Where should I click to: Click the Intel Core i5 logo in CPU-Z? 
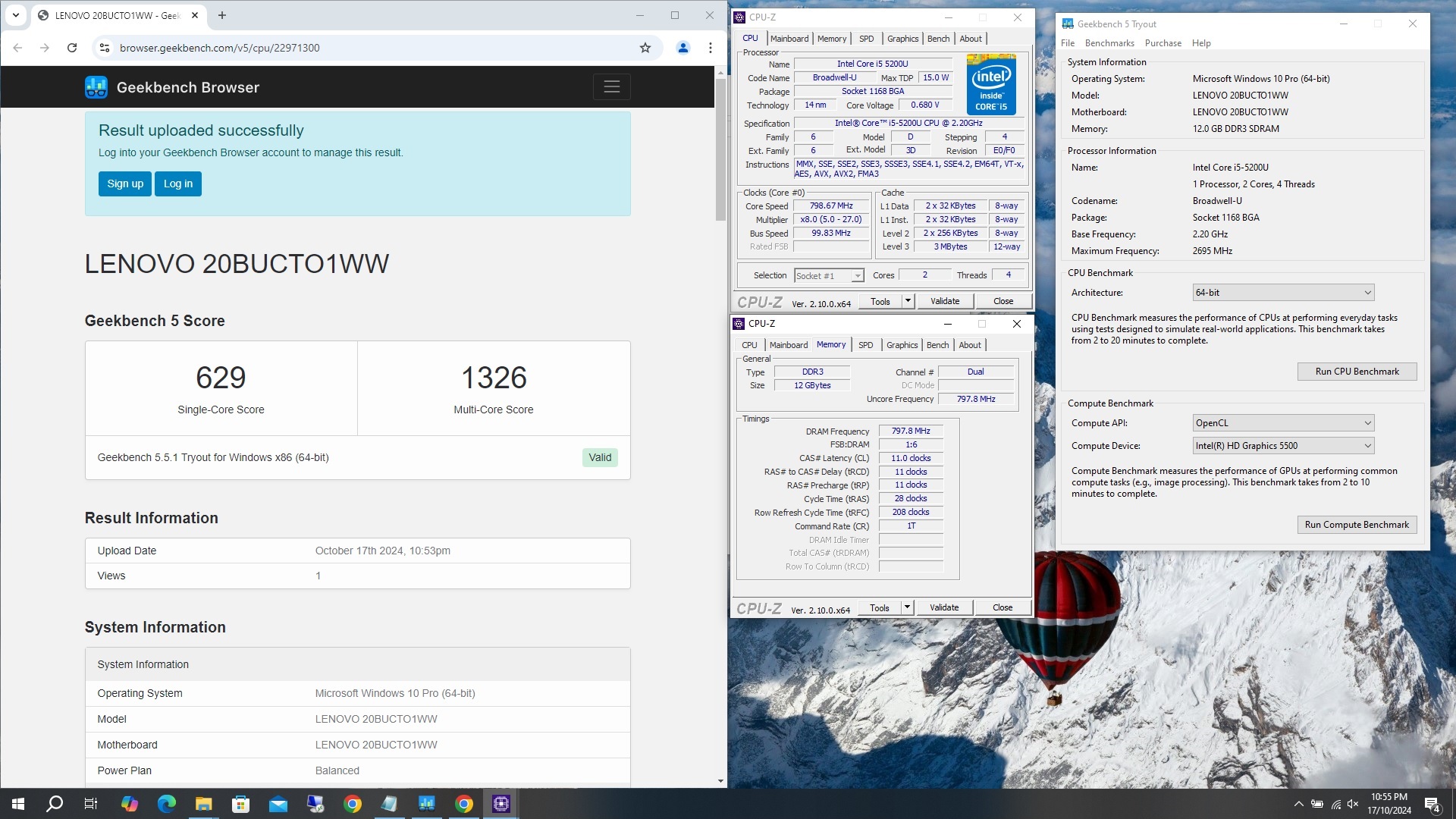point(991,84)
